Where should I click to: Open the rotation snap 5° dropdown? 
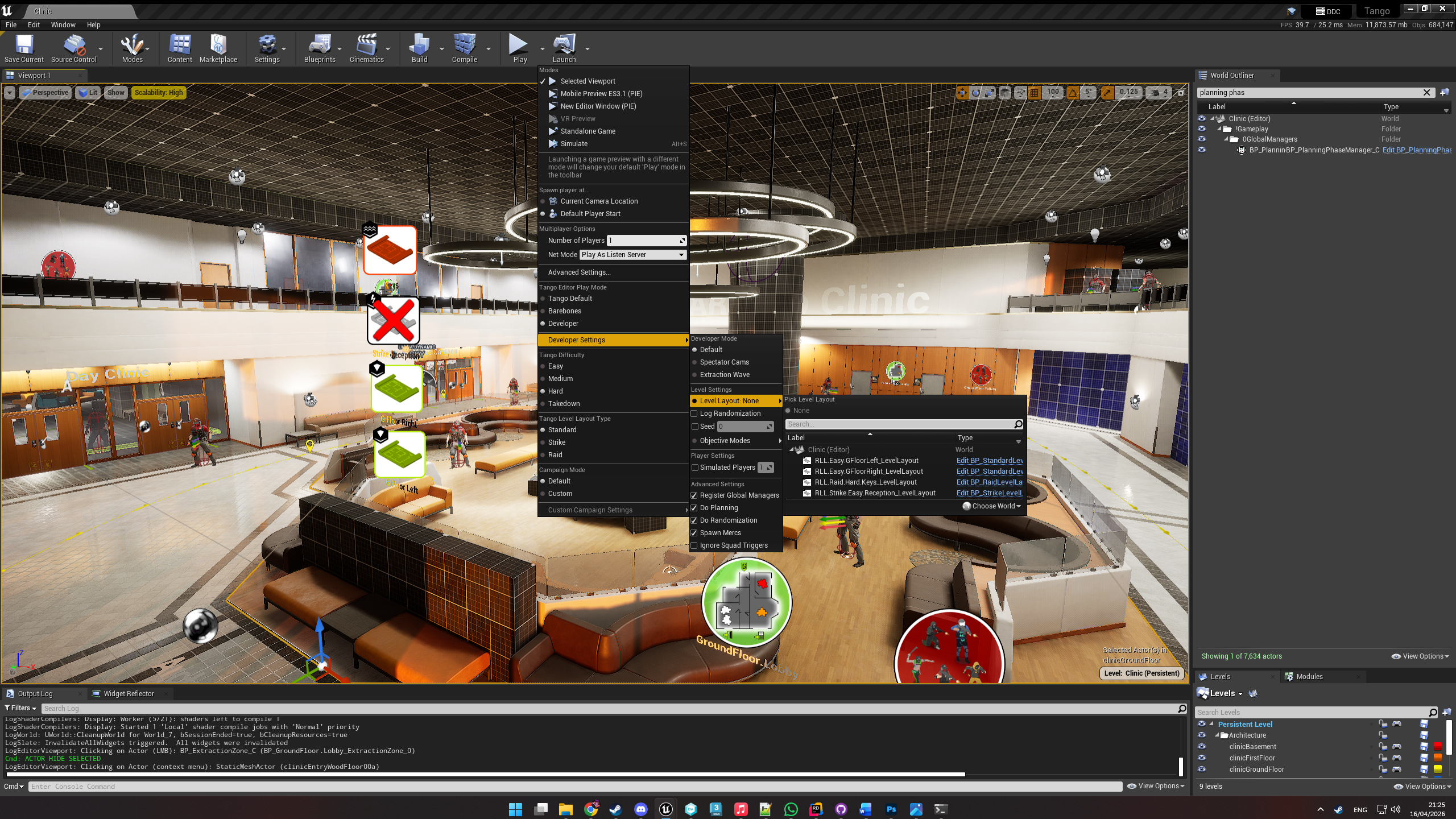click(1088, 92)
